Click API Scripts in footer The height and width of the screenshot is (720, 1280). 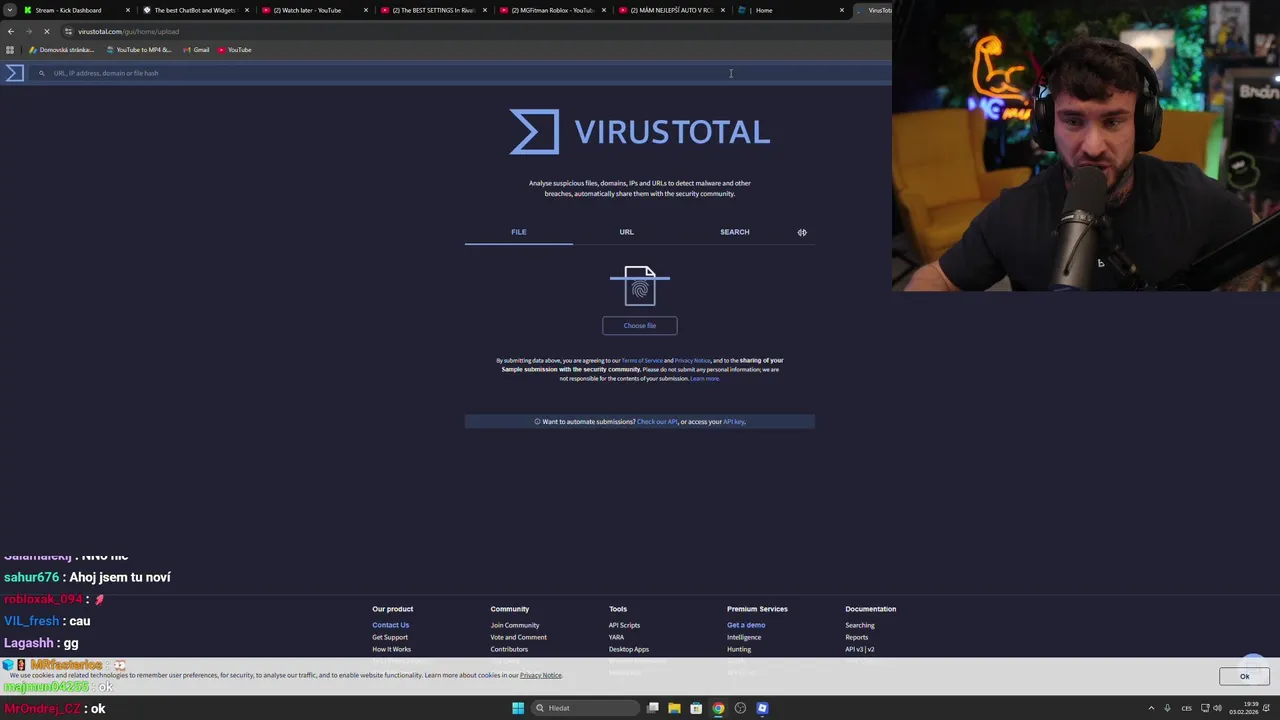pos(624,625)
